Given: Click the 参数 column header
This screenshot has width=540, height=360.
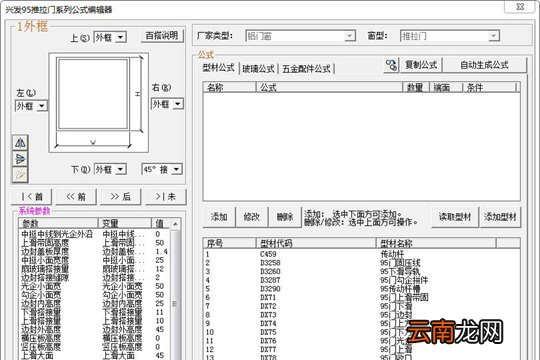Looking at the screenshot, I should pyautogui.click(x=58, y=224).
